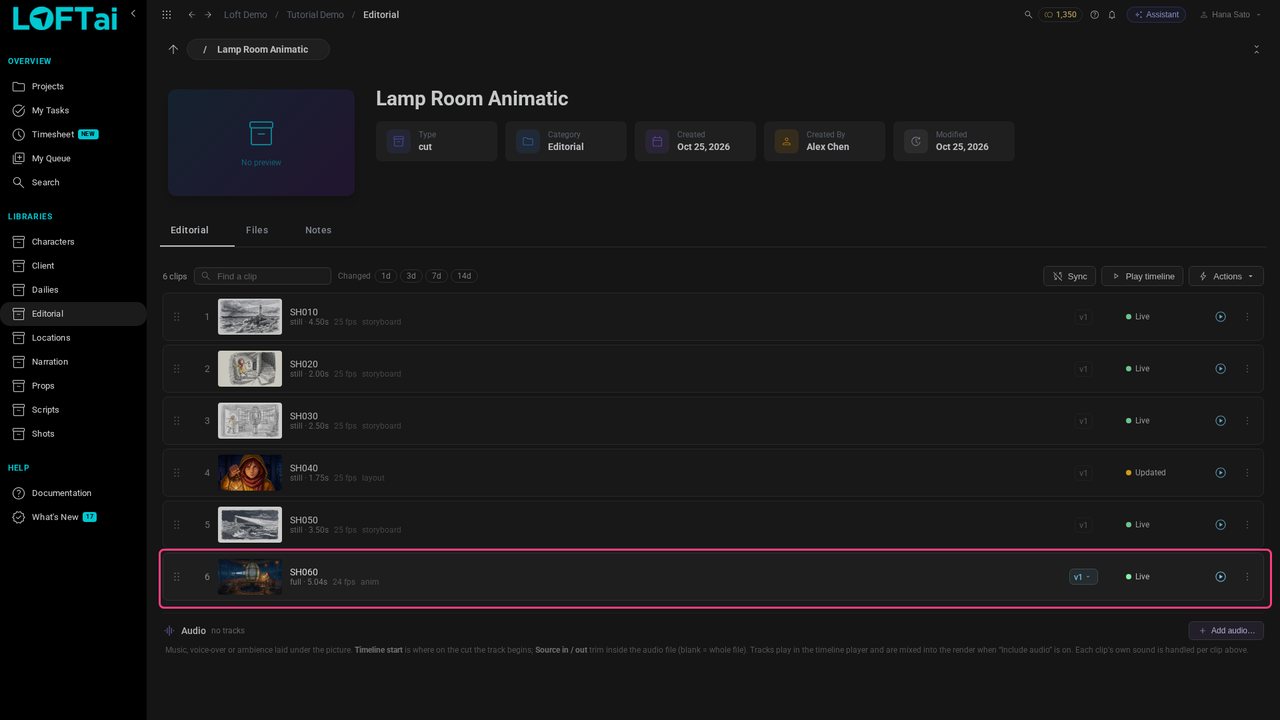1280x720 pixels.
Task: Collapse the left sidebar
Action: 133,14
